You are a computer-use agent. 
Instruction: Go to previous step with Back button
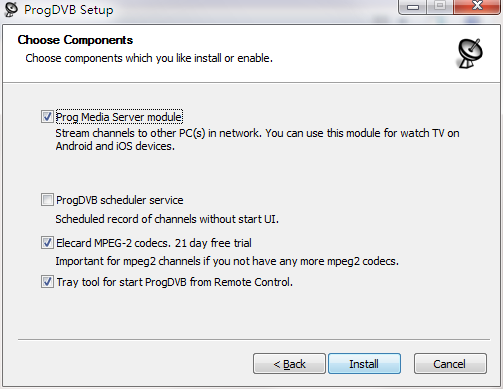(289, 364)
